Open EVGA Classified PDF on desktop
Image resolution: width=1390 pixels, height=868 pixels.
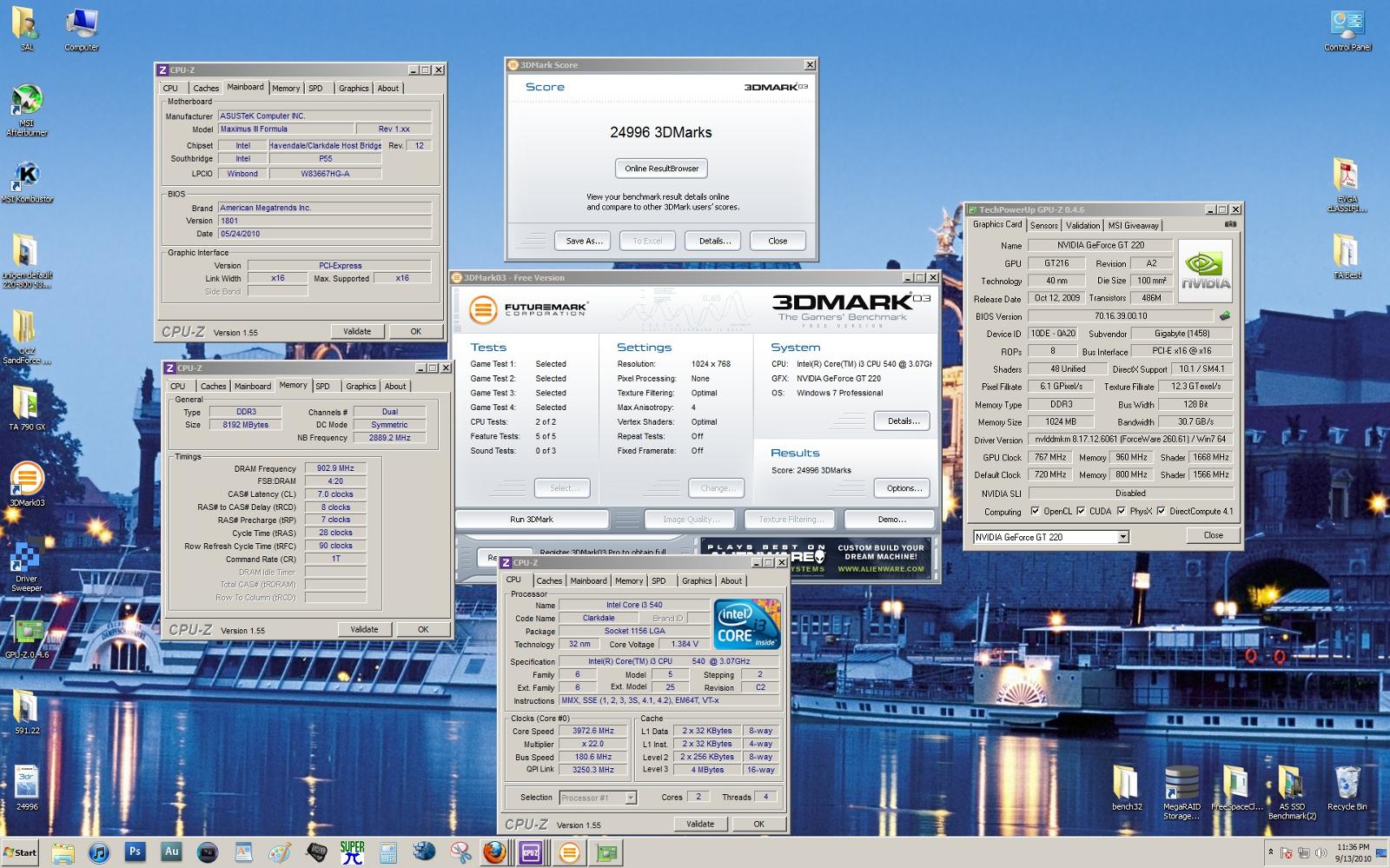[x=1347, y=185]
